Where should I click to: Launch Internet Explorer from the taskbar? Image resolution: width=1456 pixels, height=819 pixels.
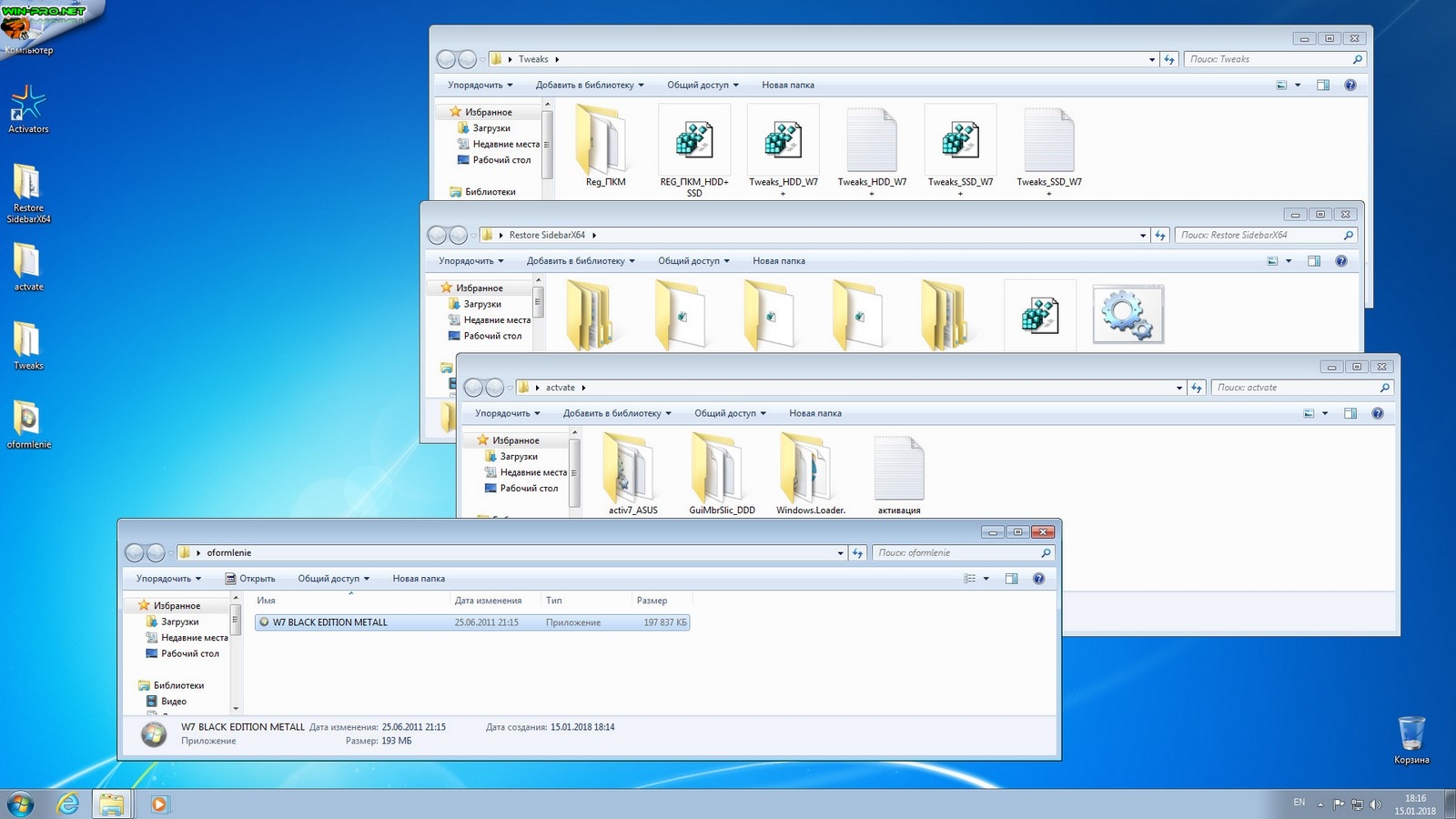68,804
